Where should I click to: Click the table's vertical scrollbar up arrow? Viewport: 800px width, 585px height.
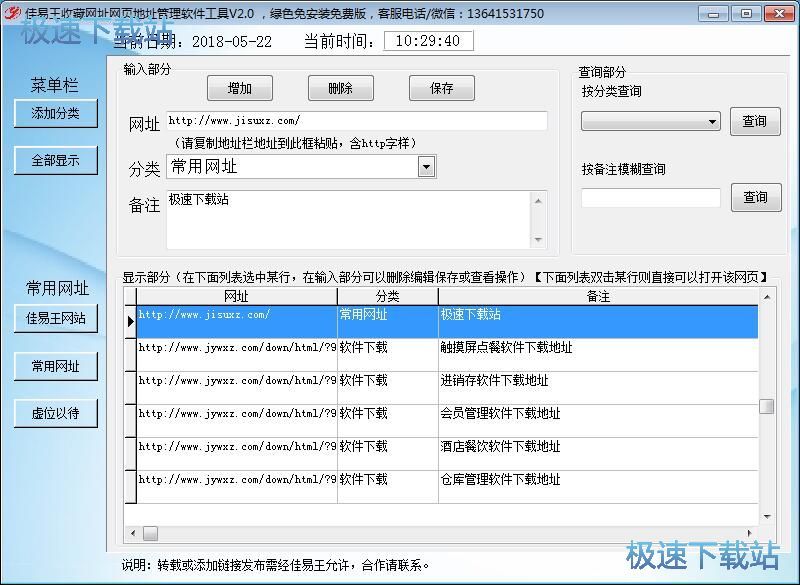pyautogui.click(x=766, y=296)
